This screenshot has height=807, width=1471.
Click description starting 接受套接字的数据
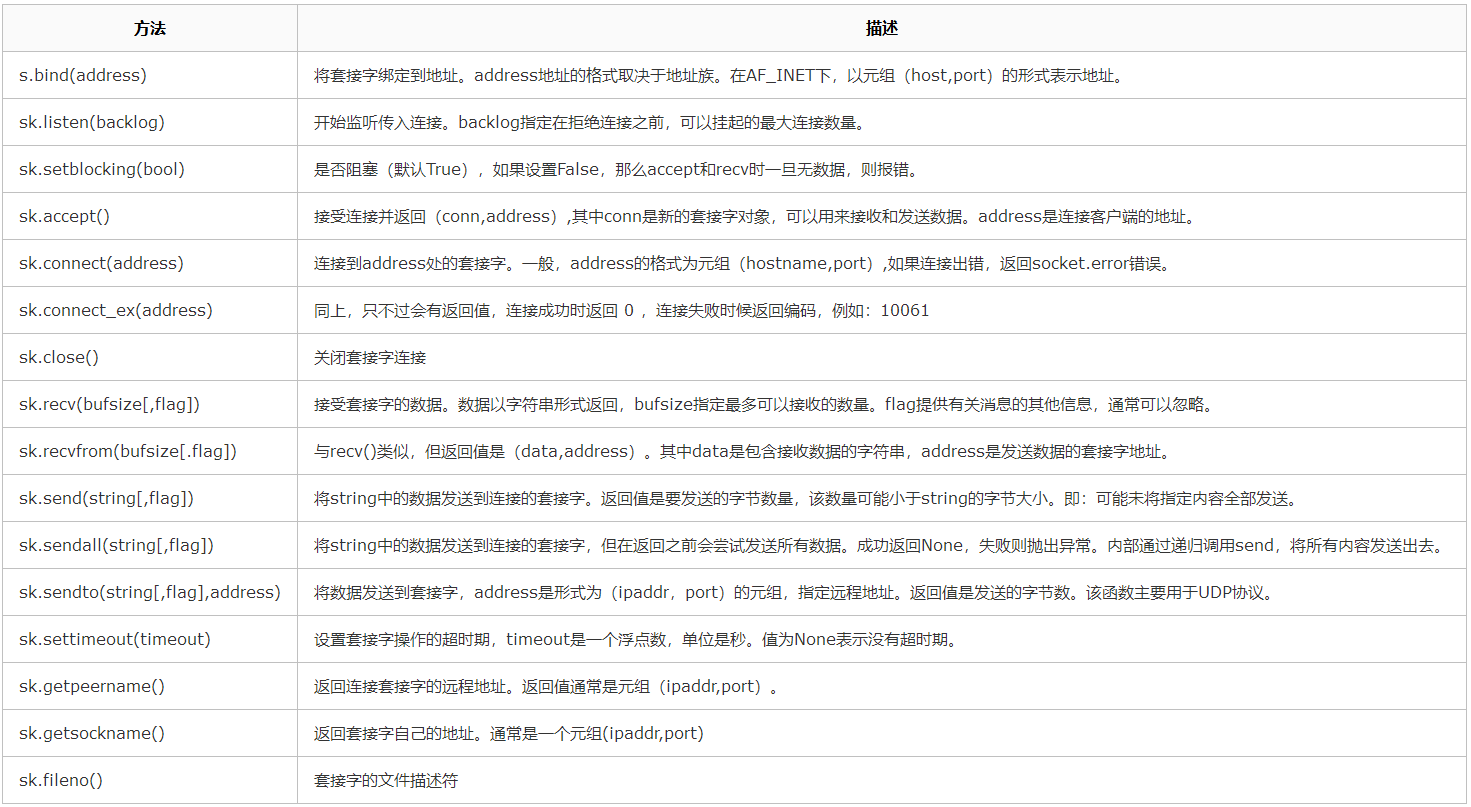(882, 404)
